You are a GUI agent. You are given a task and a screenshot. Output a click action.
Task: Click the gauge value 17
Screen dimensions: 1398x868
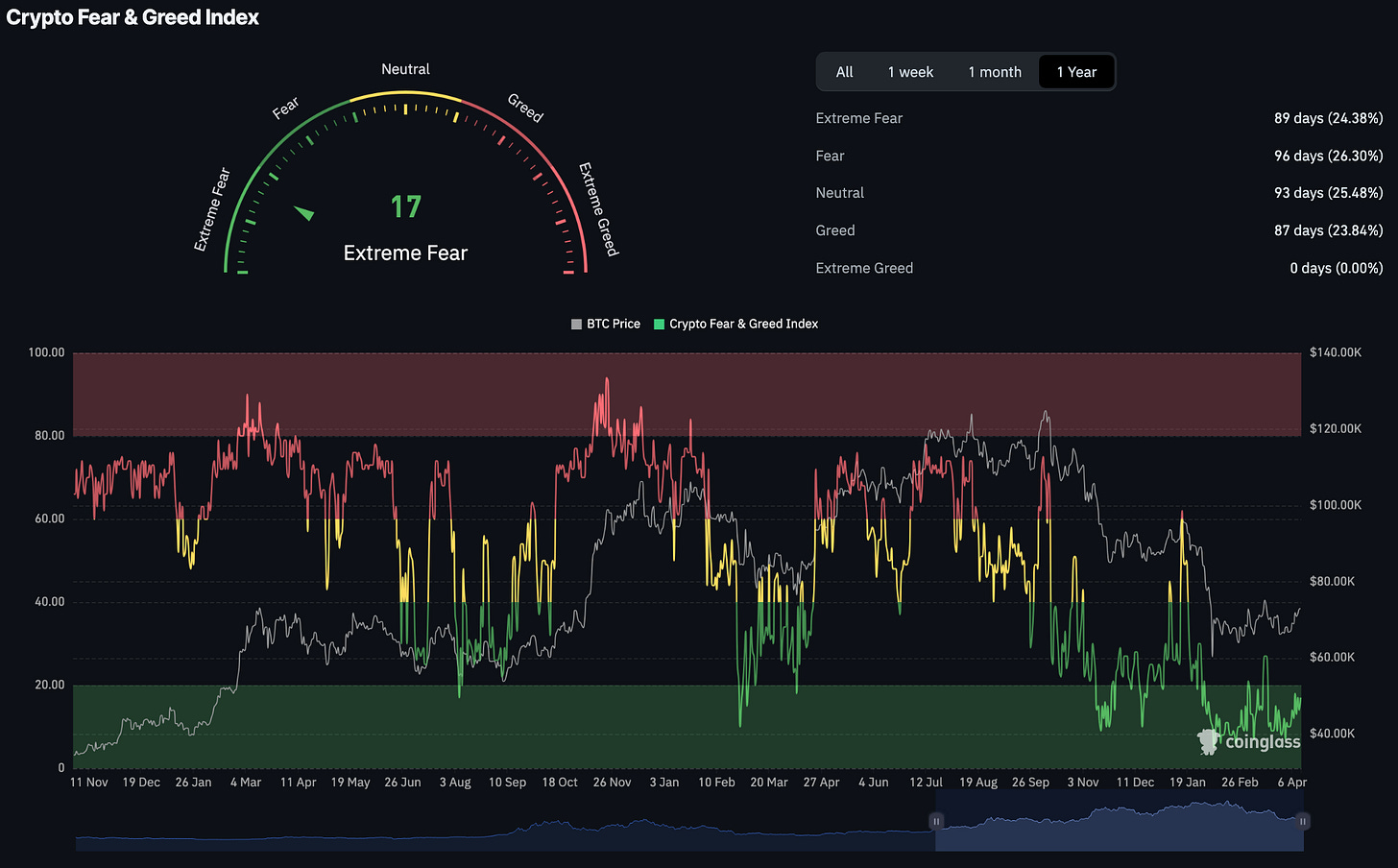tap(405, 207)
